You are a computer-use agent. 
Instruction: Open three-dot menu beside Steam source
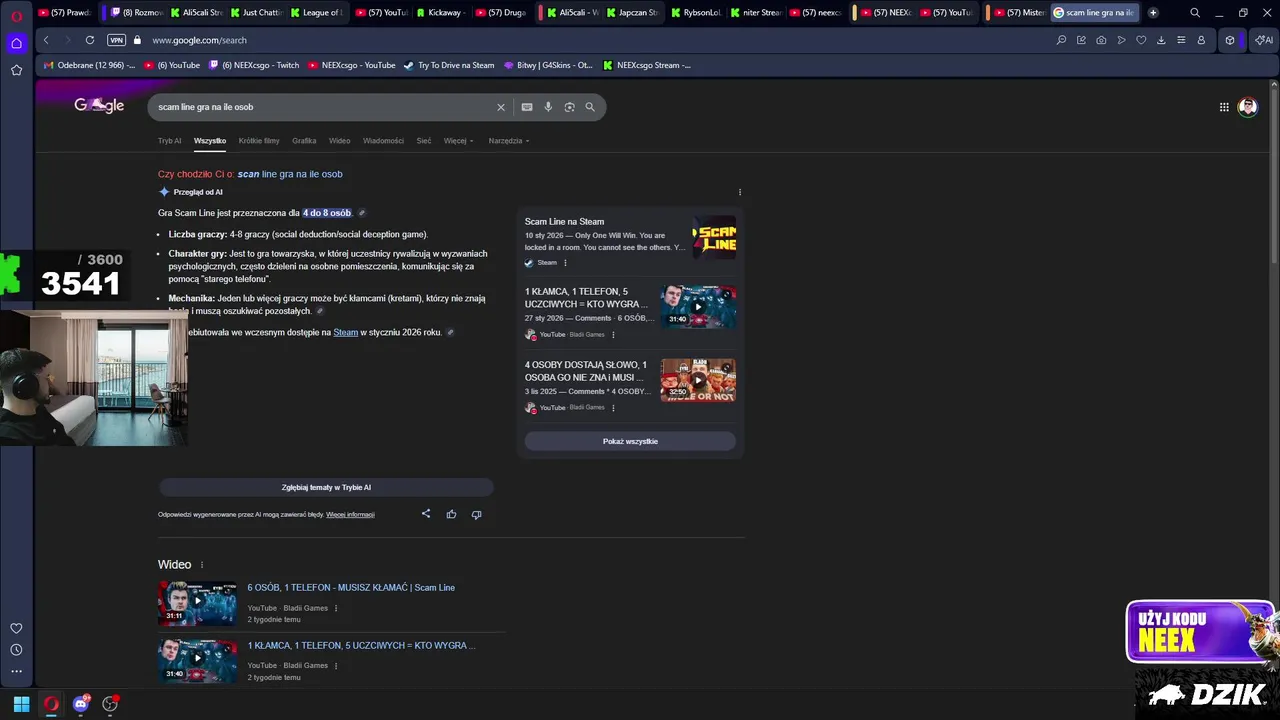tap(565, 263)
